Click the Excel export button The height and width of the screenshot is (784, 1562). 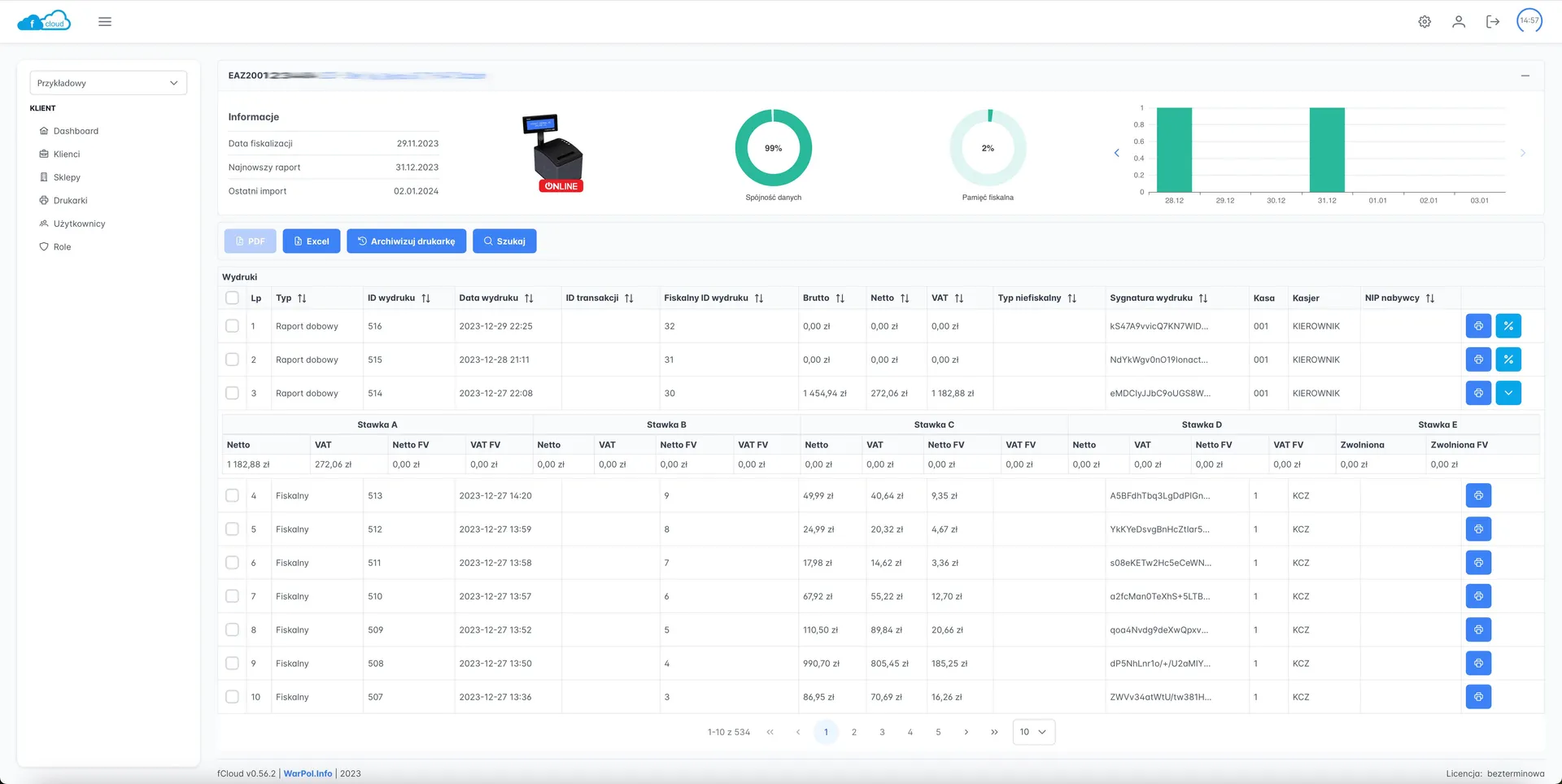(312, 242)
